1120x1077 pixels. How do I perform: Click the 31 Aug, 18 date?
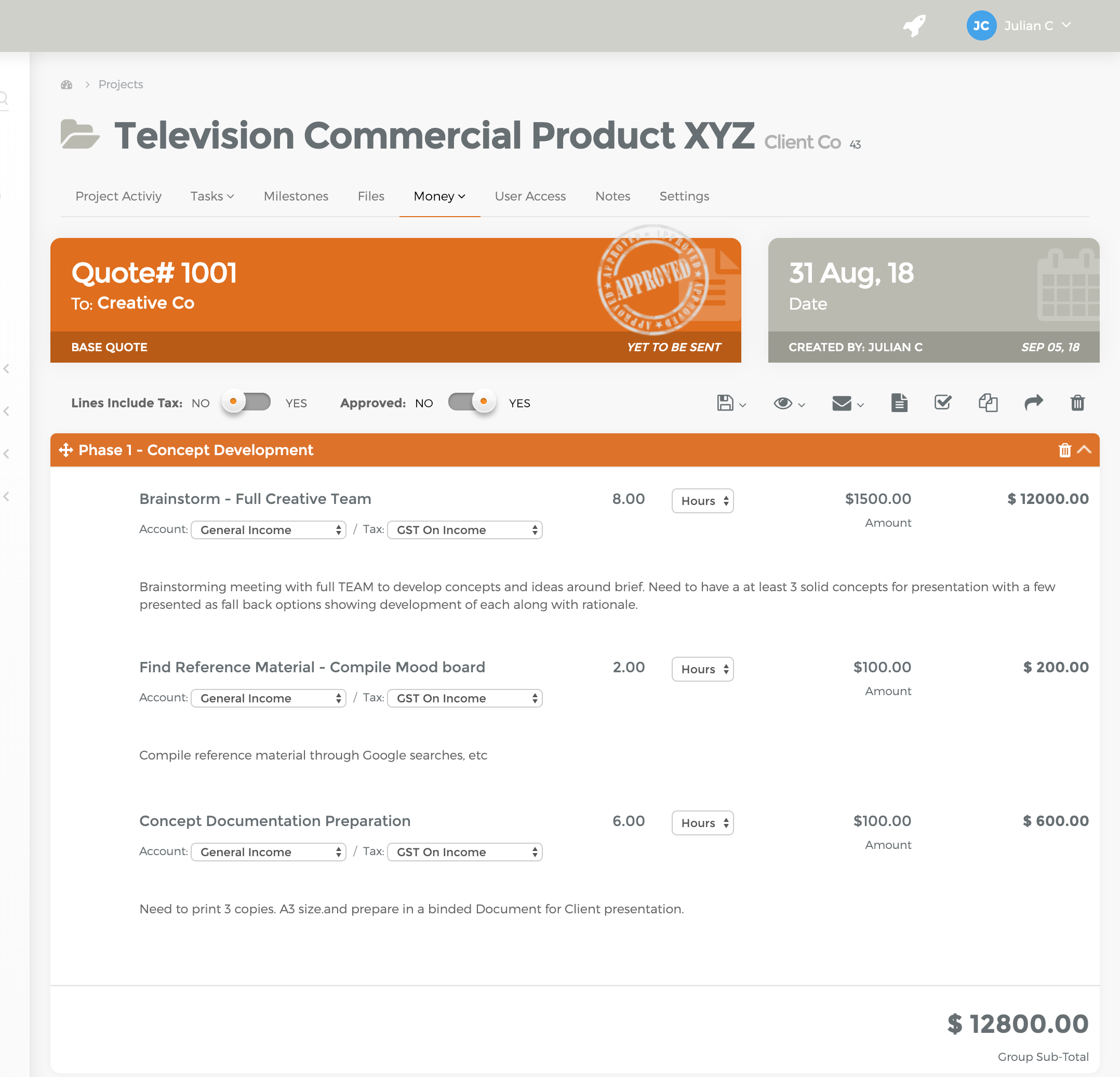[x=851, y=273]
